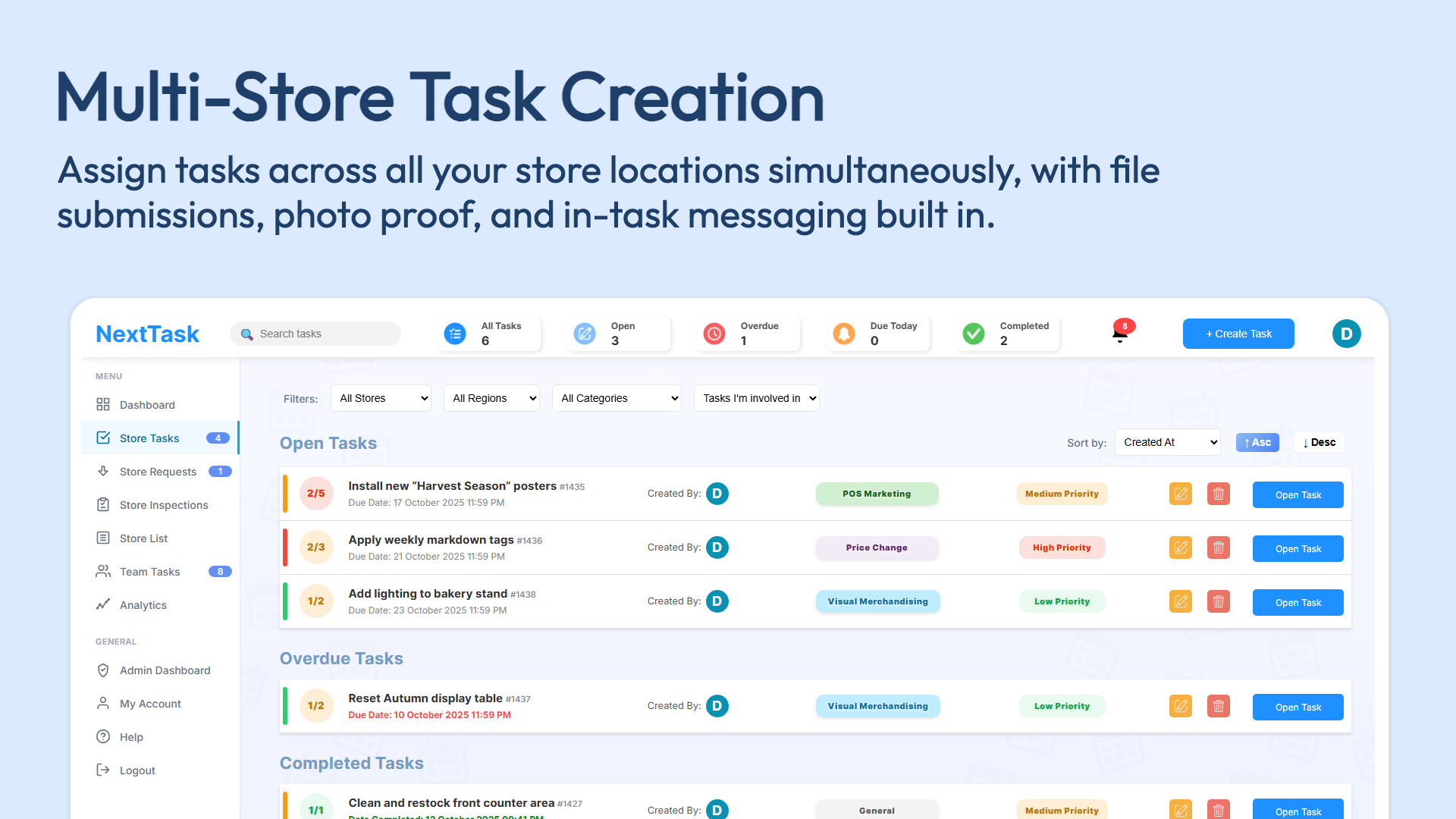This screenshot has width=1456, height=819.
Task: Expand the All Stores filter
Action: point(381,398)
